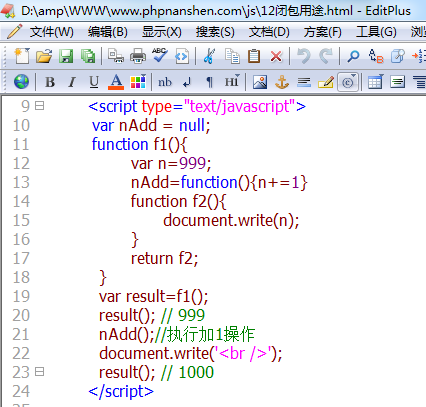Click the New document icon
Viewport: 426px width, 407px height.
(22, 56)
